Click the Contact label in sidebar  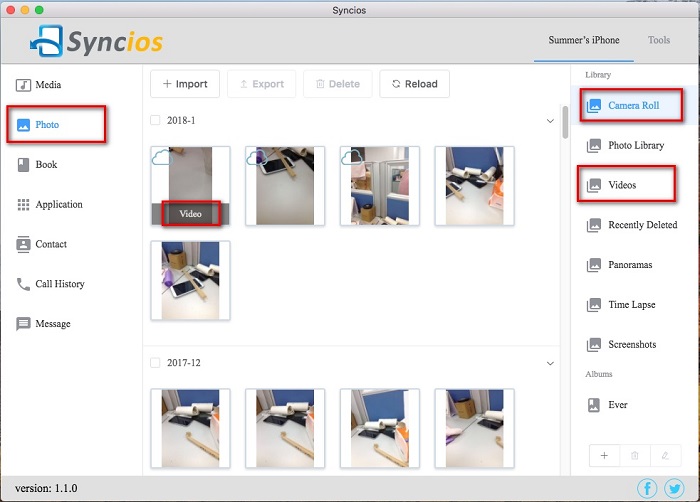pyautogui.click(x=51, y=244)
